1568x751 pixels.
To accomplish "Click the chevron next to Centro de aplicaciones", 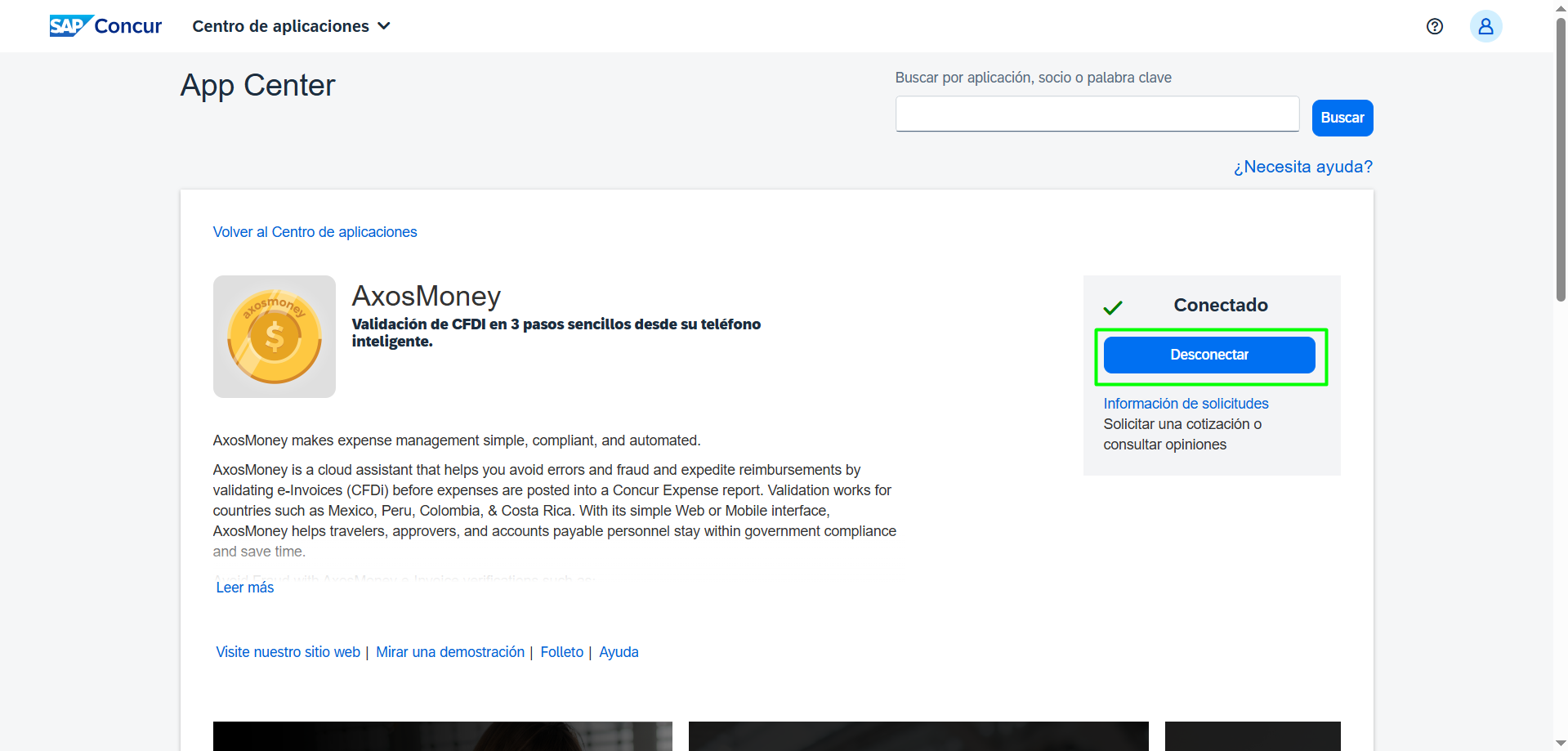I will coord(384,26).
